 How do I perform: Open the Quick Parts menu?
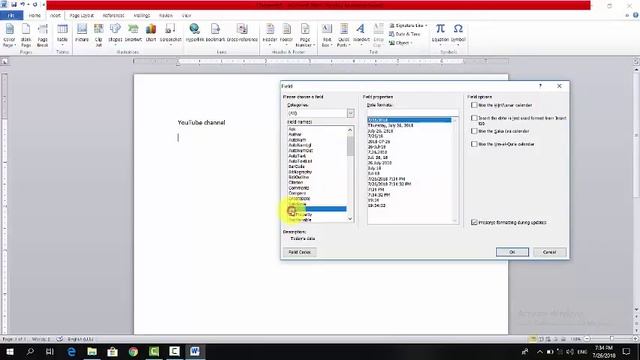point(344,35)
